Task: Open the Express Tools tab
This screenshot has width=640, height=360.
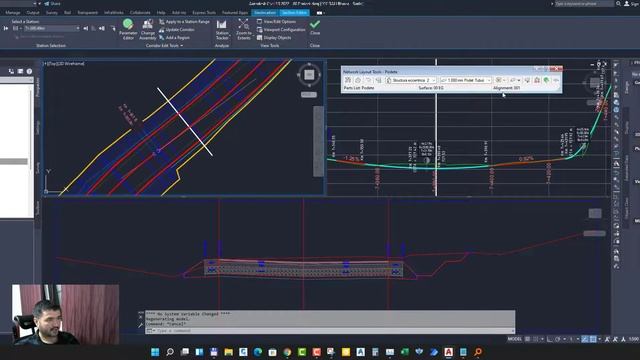Action: [x=204, y=13]
